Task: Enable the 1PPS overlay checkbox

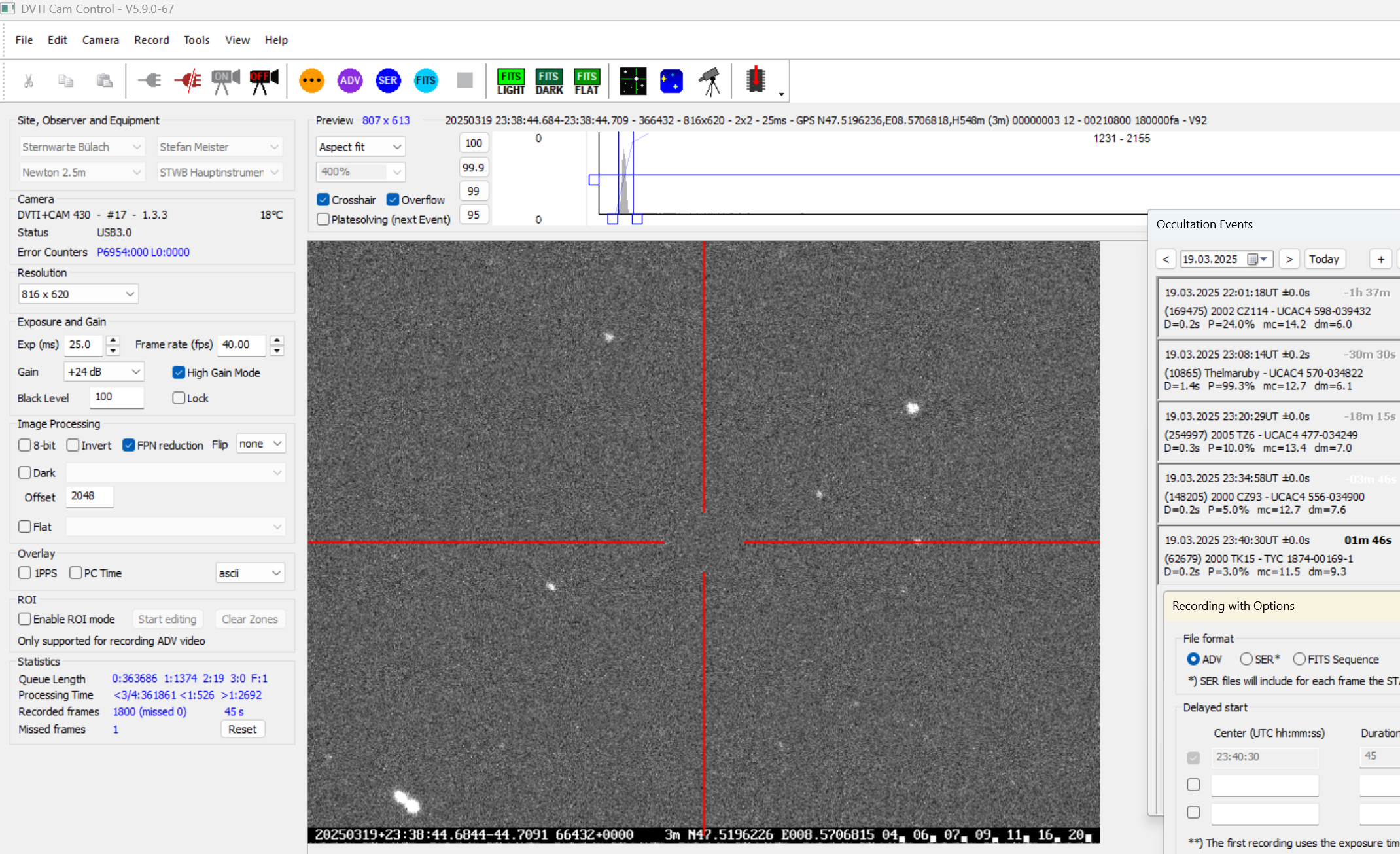Action: click(25, 573)
